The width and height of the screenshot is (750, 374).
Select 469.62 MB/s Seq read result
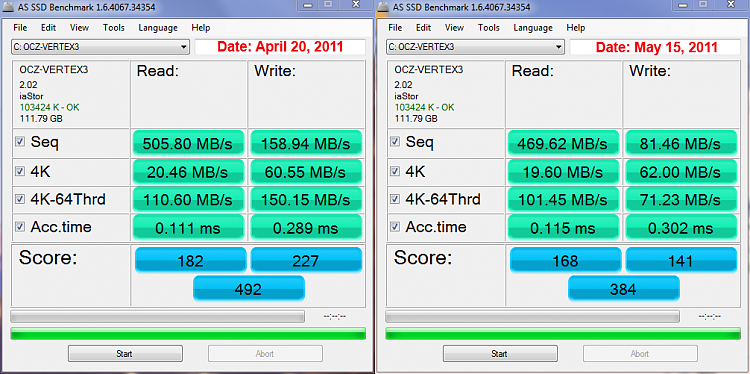click(x=563, y=143)
